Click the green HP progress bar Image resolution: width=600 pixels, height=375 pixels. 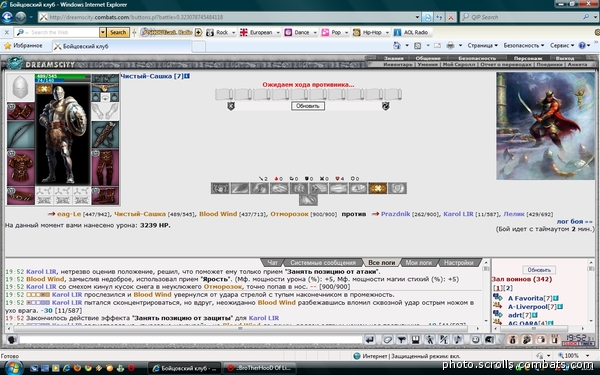pyautogui.click(x=63, y=76)
